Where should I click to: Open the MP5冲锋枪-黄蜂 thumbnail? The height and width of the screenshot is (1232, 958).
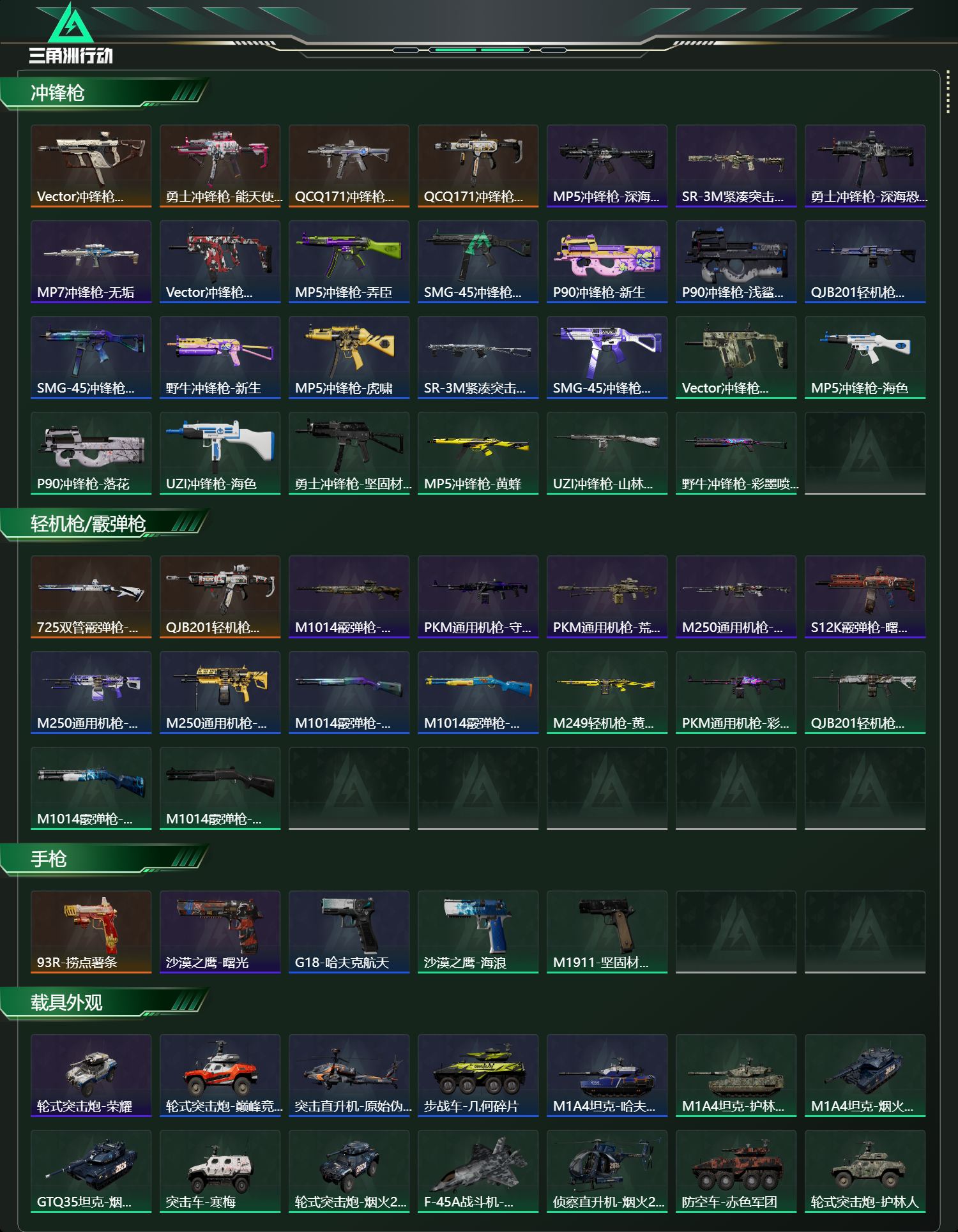pyautogui.click(x=478, y=453)
